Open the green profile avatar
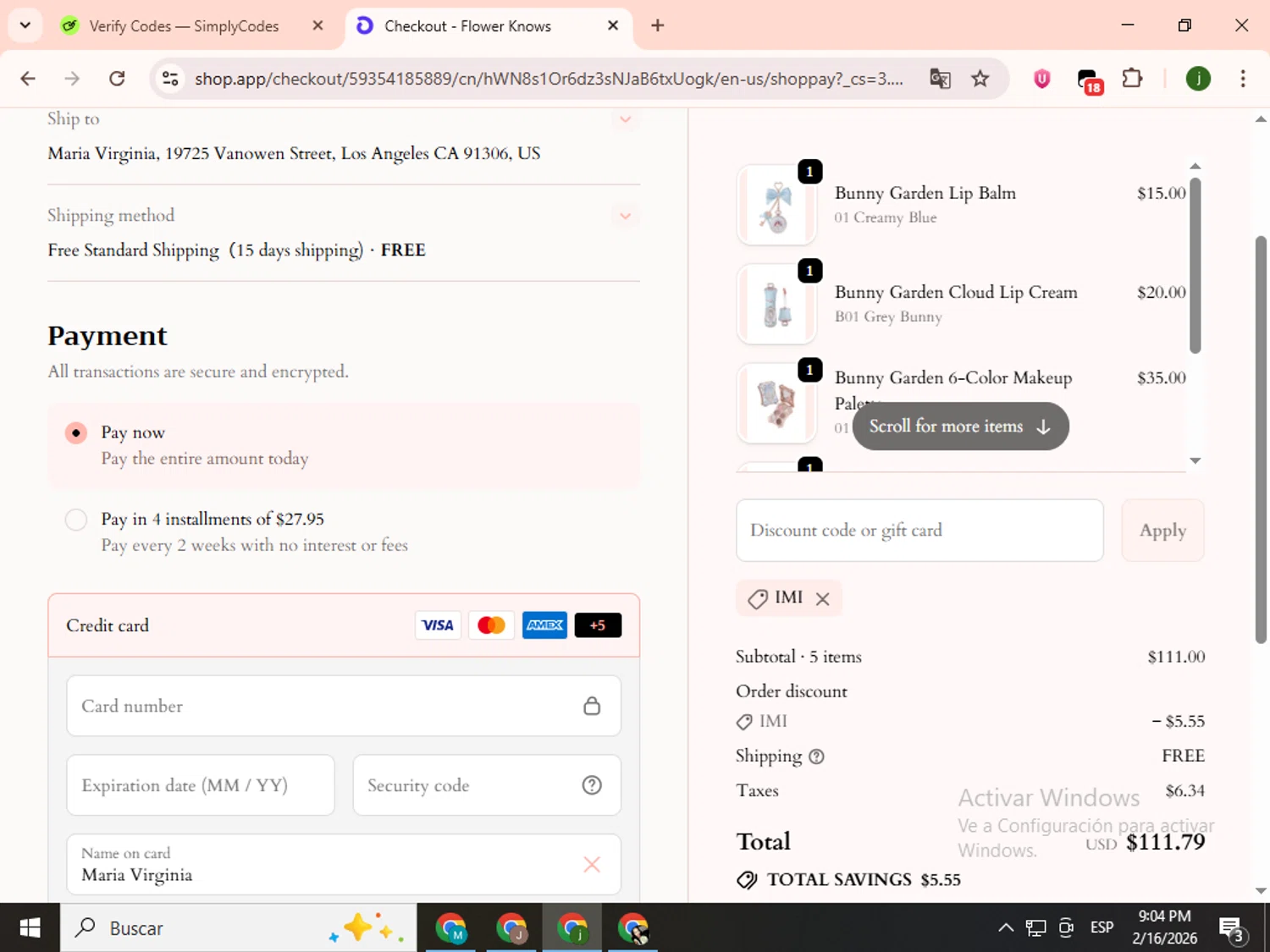The height and width of the screenshot is (952, 1270). click(1198, 79)
